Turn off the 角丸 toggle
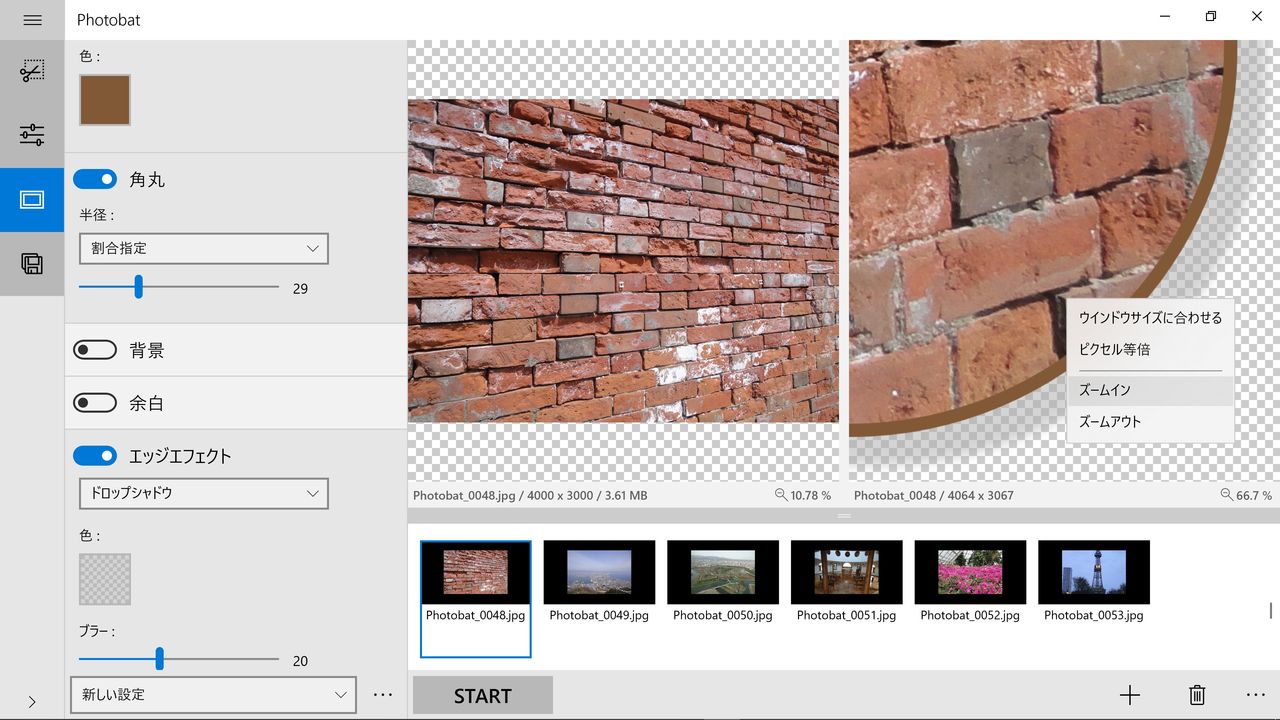1280x720 pixels. (95, 179)
